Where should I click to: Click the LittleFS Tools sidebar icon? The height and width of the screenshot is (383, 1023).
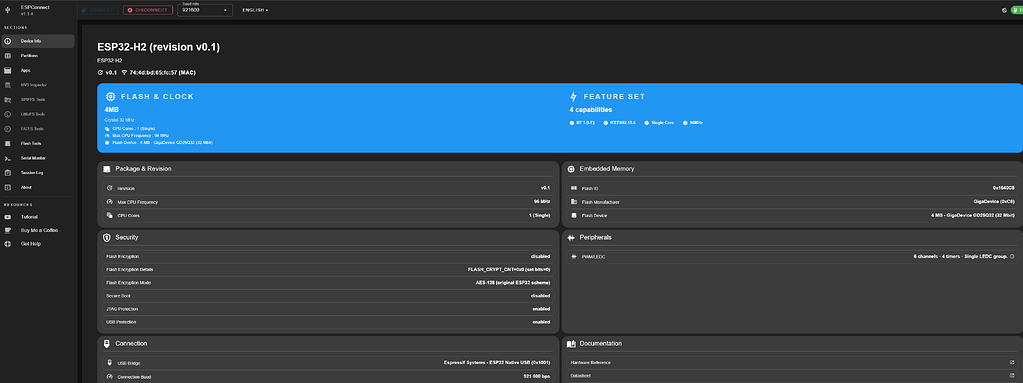[x=8, y=114]
